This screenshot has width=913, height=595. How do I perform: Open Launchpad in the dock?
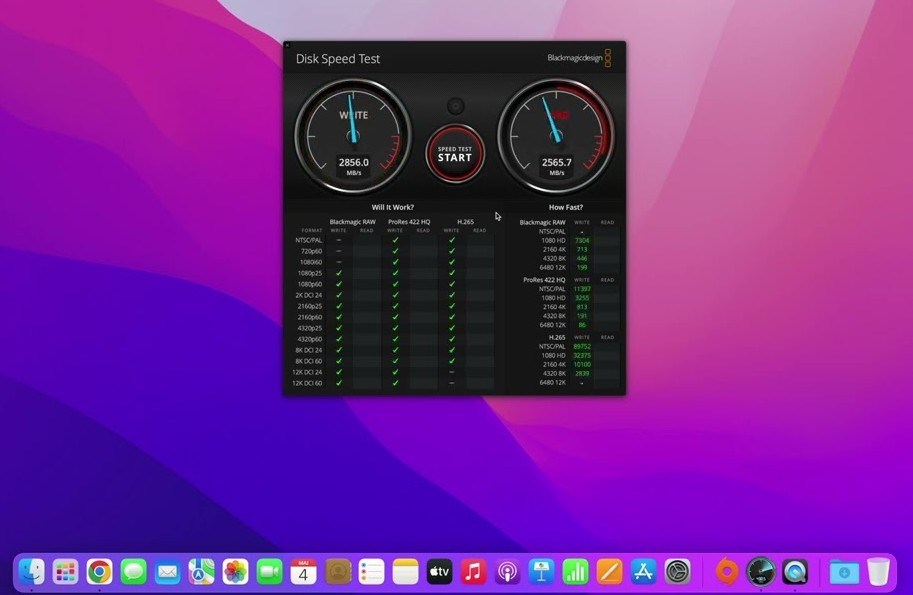[x=65, y=572]
